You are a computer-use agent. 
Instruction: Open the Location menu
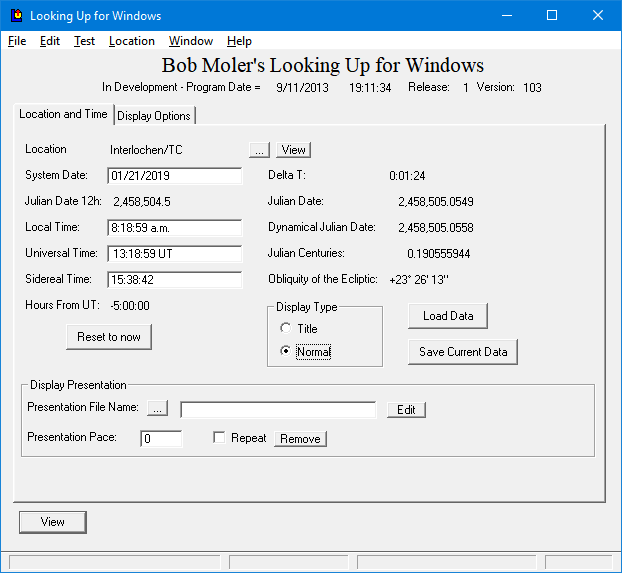pyautogui.click(x=132, y=41)
